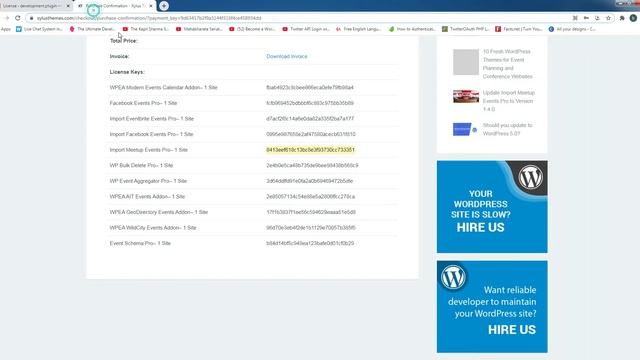640x360 pixels.
Task: Open The Ultimate Devel... bookmark
Action: [92, 29]
